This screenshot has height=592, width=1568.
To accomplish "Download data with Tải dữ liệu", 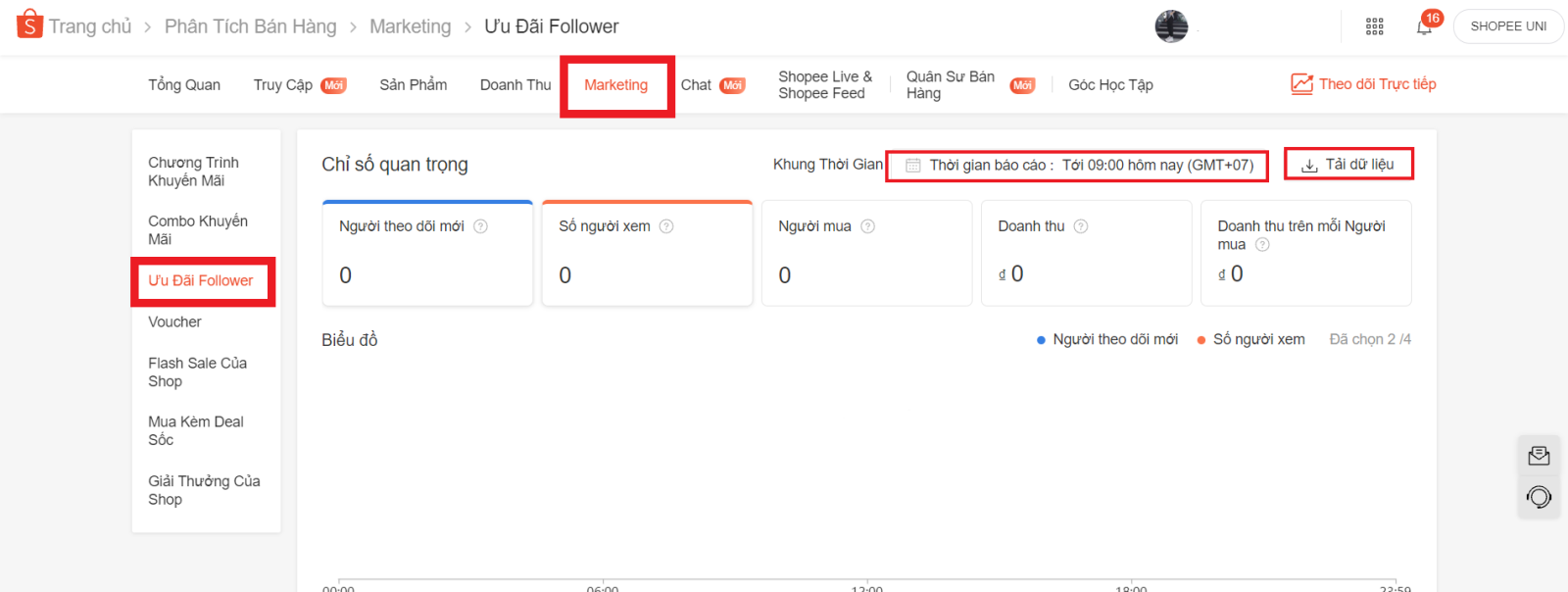I will [1348, 165].
